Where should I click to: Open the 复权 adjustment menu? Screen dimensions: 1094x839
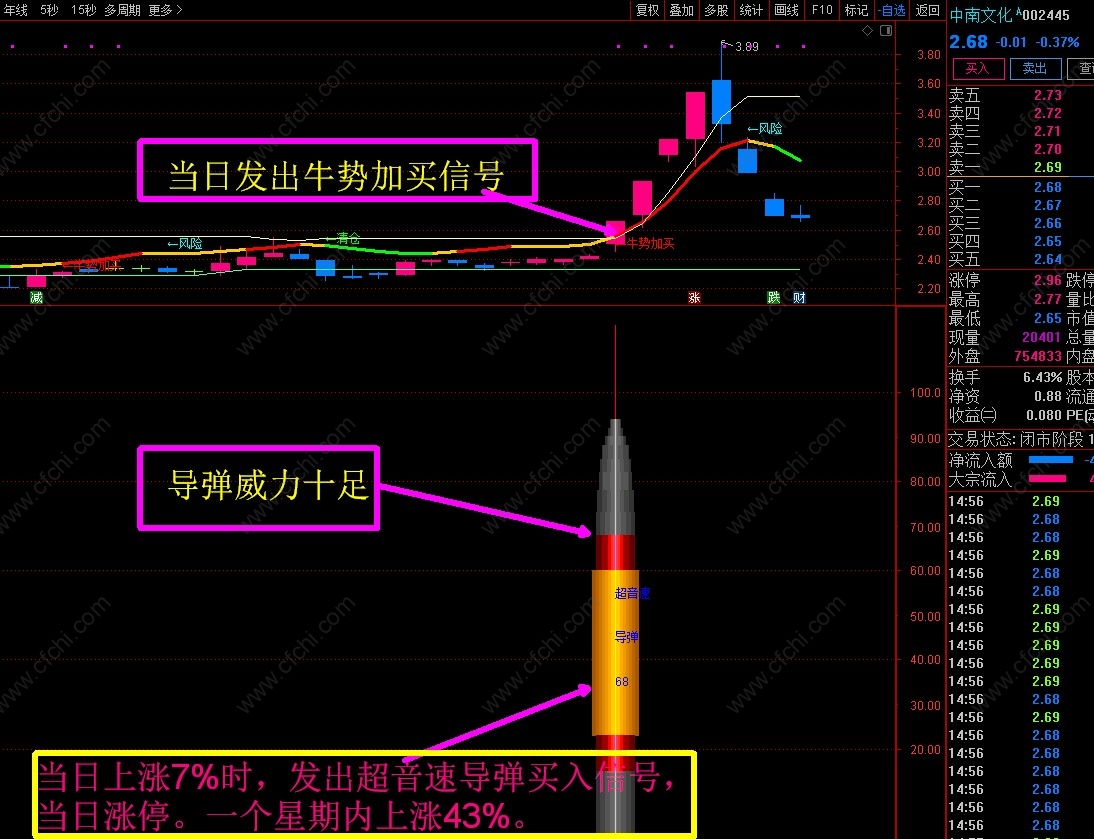(x=647, y=10)
